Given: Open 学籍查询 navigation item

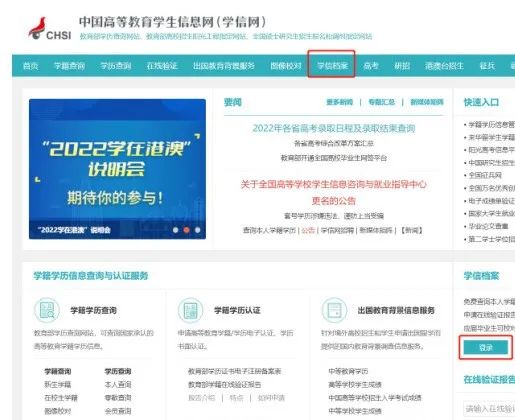Looking at the screenshot, I should [69, 66].
